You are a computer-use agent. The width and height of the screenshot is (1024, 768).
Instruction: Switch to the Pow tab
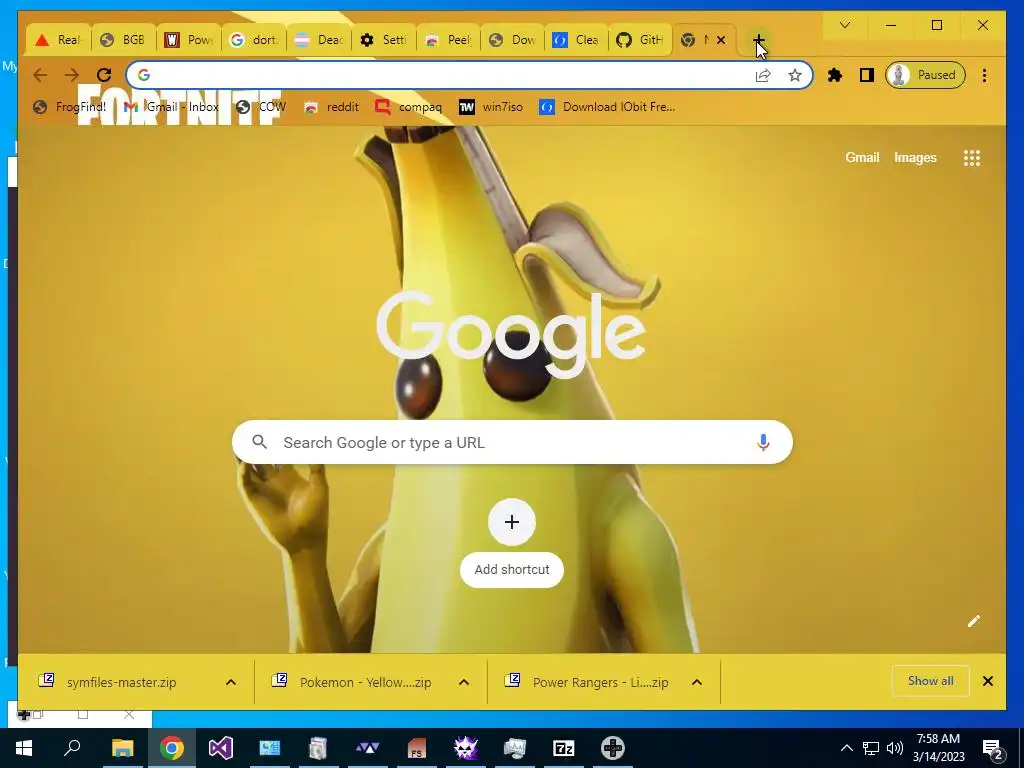tap(189, 40)
